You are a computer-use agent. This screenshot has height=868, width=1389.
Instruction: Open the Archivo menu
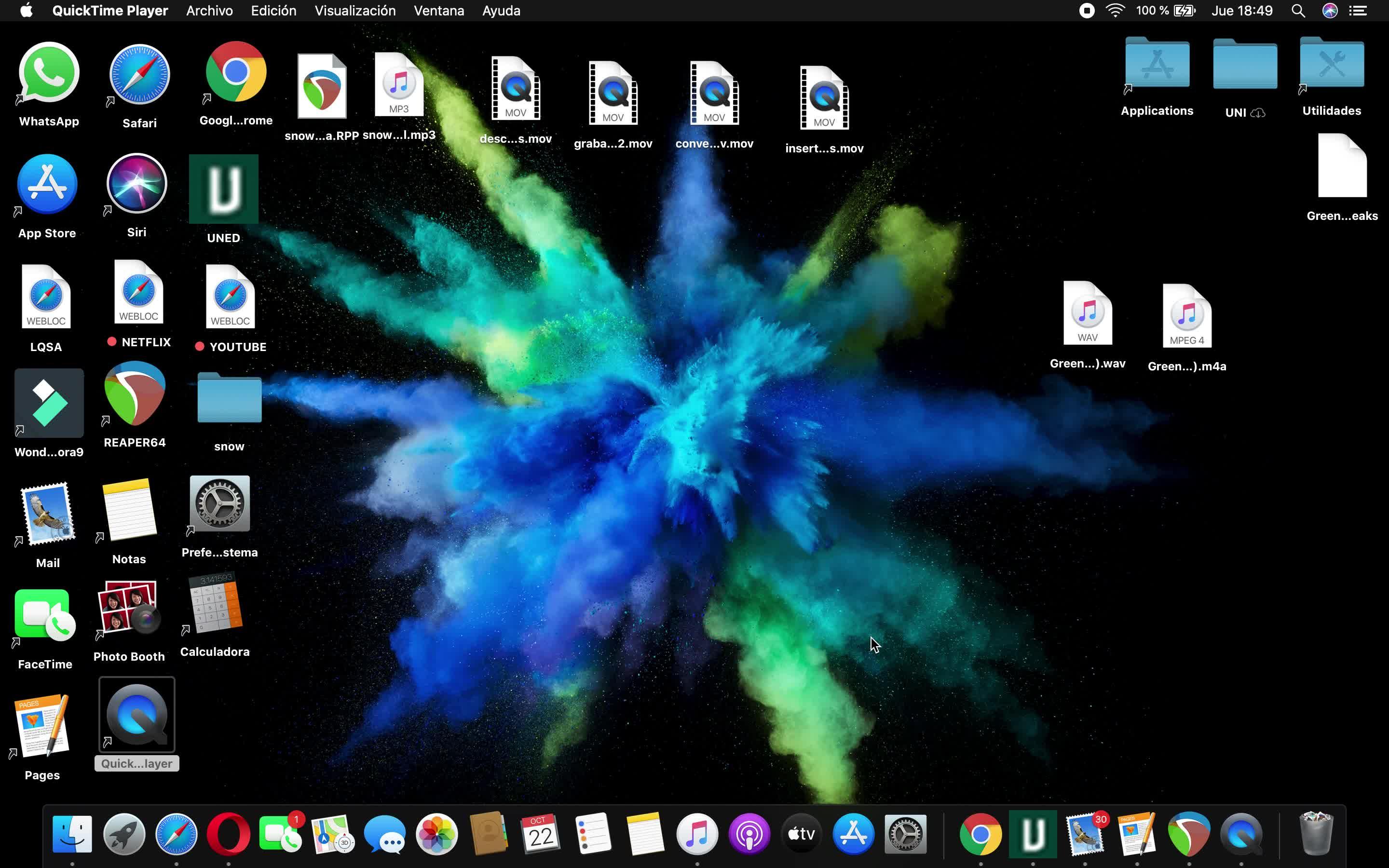[209, 11]
